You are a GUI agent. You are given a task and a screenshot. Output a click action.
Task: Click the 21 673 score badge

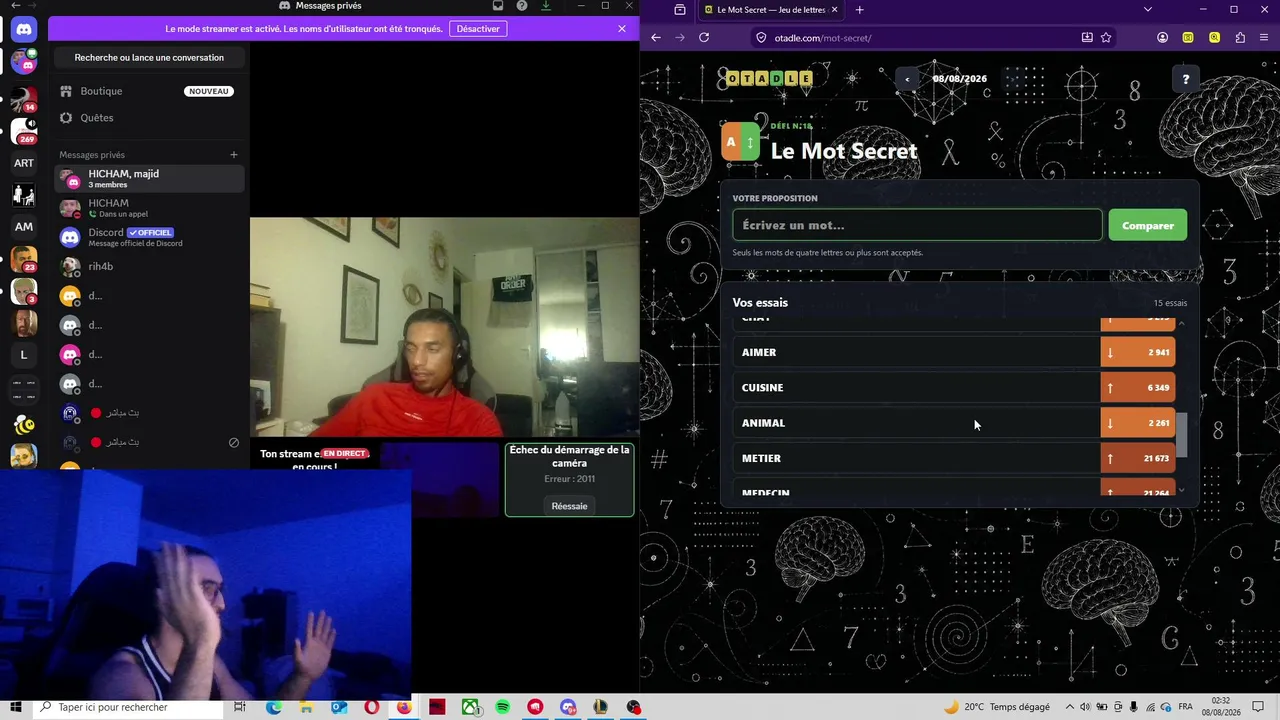tap(1138, 458)
